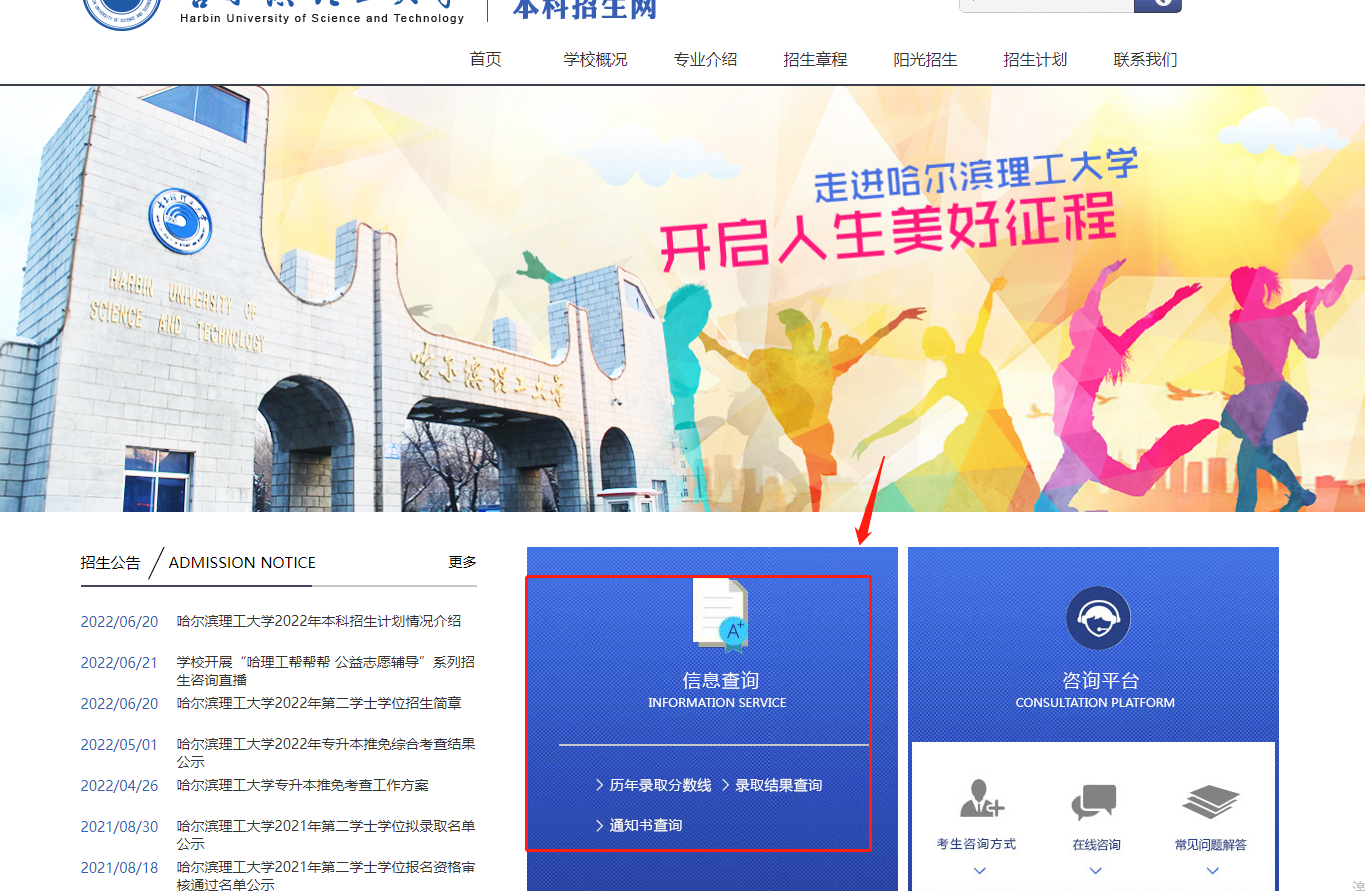The width and height of the screenshot is (1365, 891).
Task: Click the 咨询平台 headset icon
Action: coord(1098,618)
